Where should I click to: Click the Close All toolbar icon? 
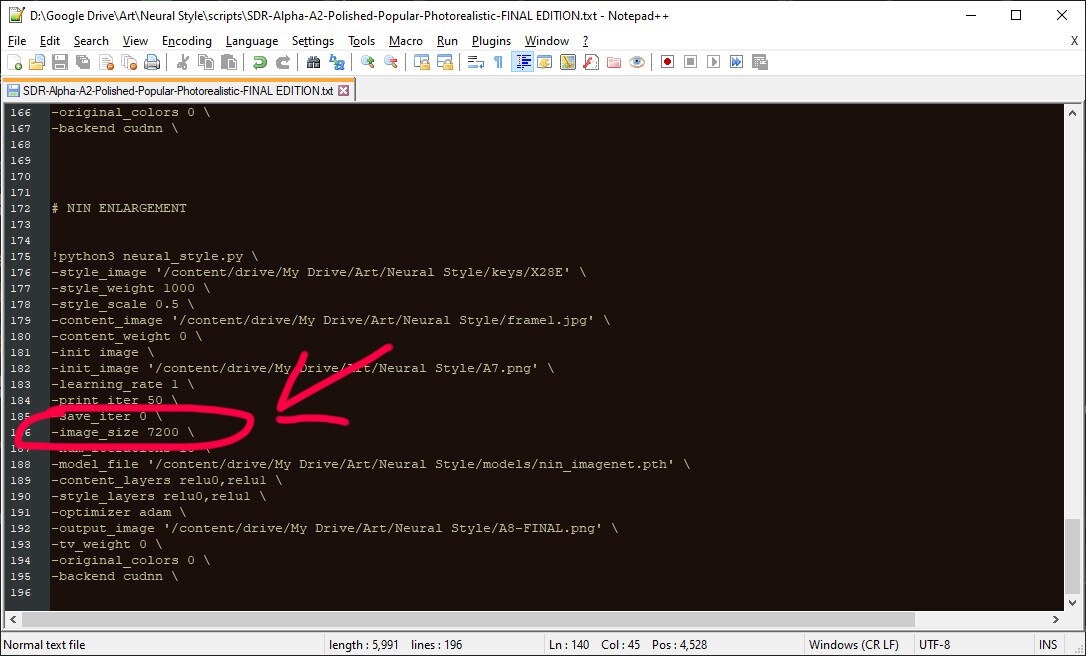click(x=129, y=62)
